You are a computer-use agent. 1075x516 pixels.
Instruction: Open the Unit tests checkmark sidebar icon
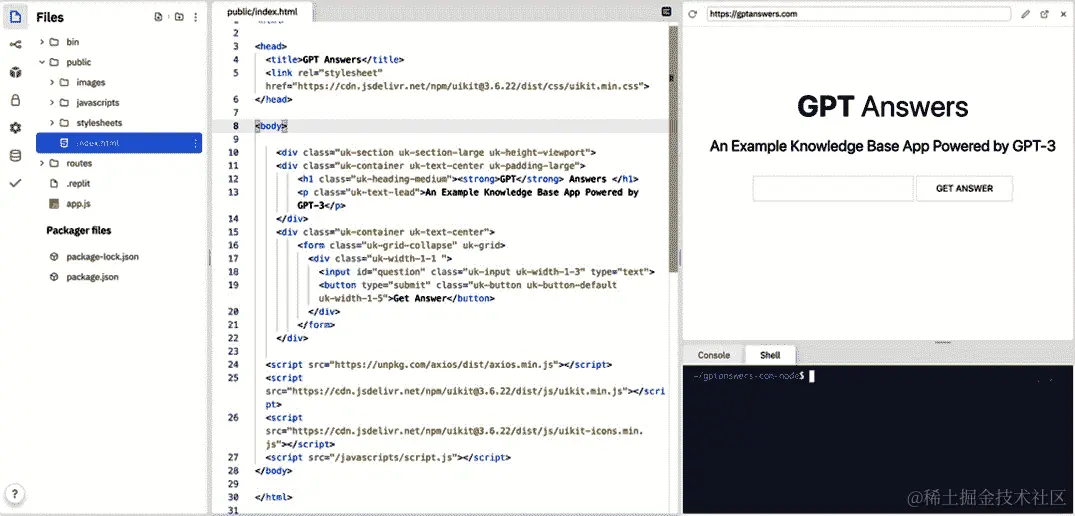[x=15, y=183]
